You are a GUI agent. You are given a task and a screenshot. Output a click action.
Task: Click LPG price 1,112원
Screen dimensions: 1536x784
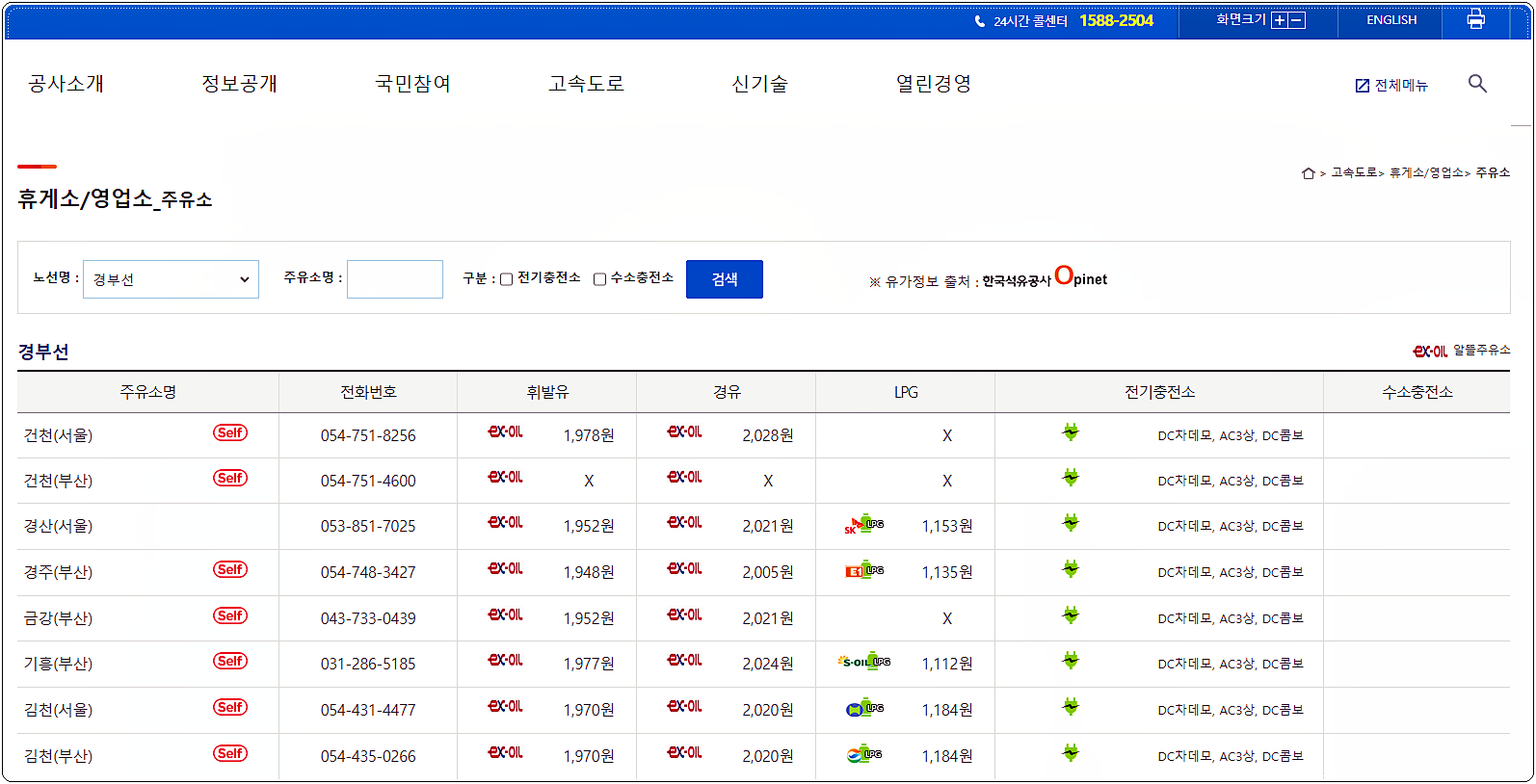(947, 664)
